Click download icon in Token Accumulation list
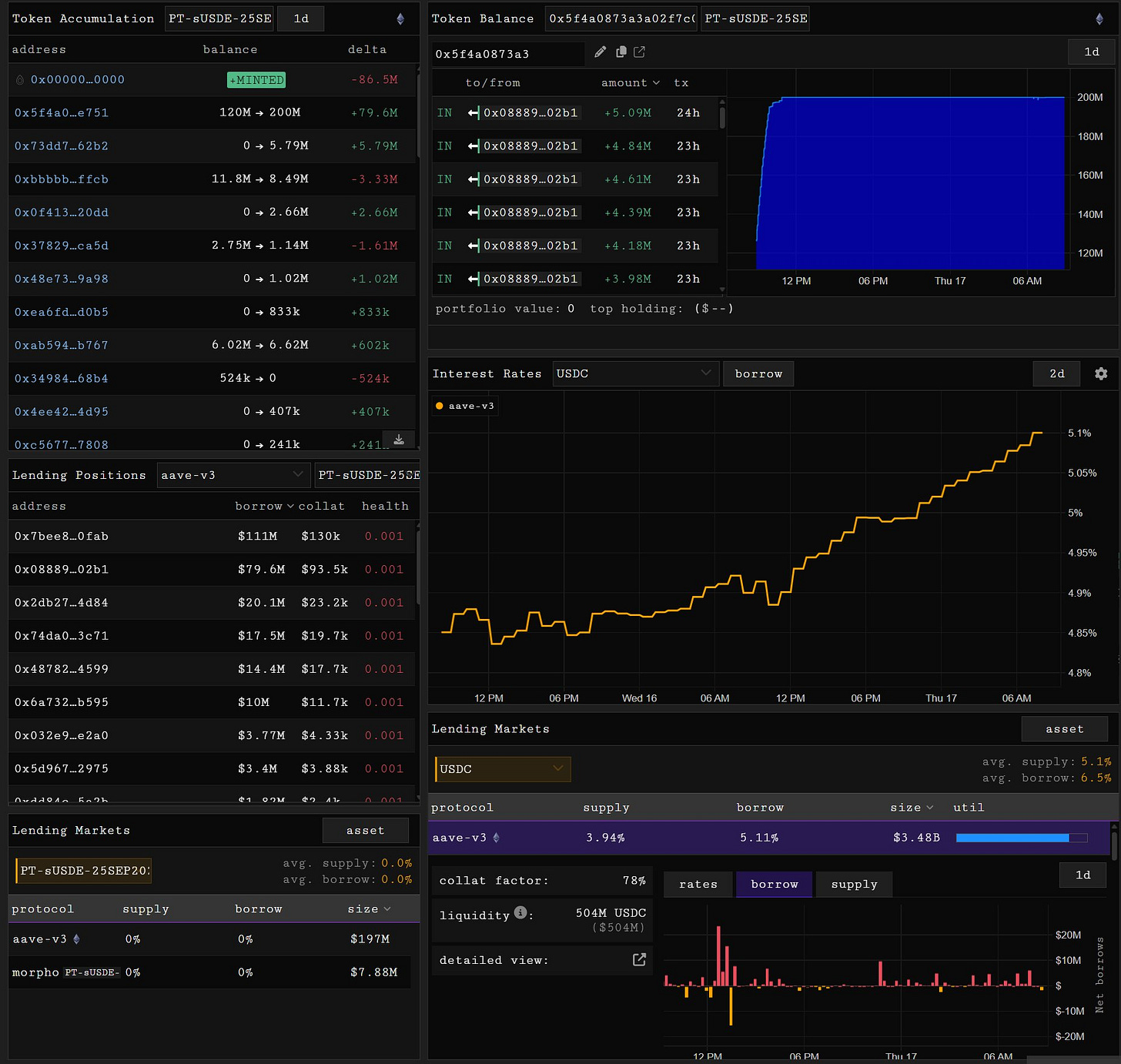Screen dimensions: 1121x1064 click(x=399, y=440)
